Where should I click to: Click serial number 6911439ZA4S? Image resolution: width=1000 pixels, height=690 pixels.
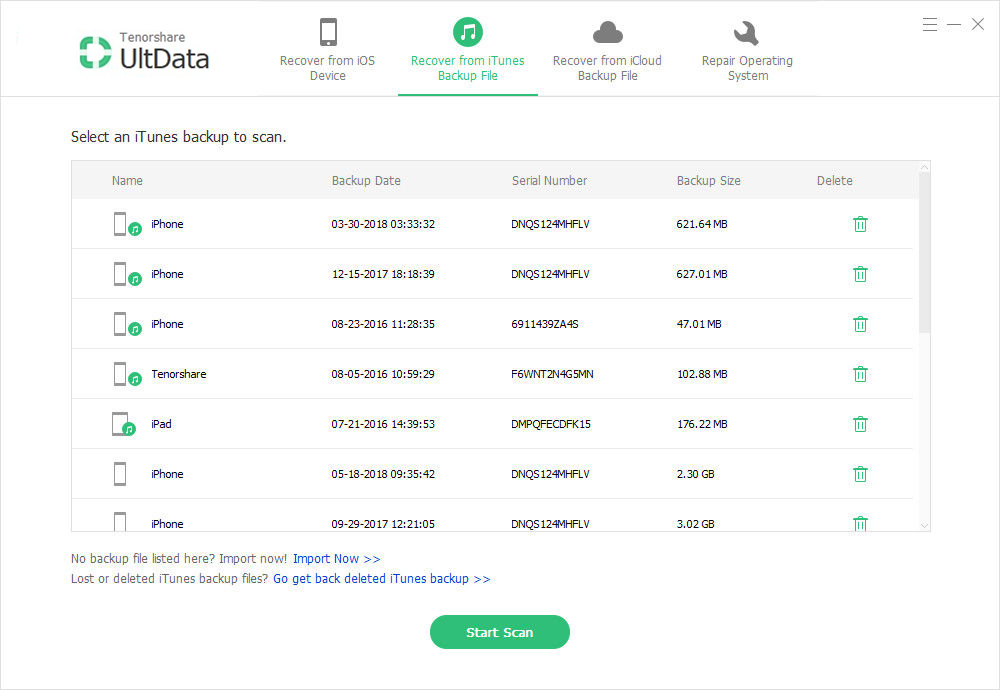click(545, 324)
